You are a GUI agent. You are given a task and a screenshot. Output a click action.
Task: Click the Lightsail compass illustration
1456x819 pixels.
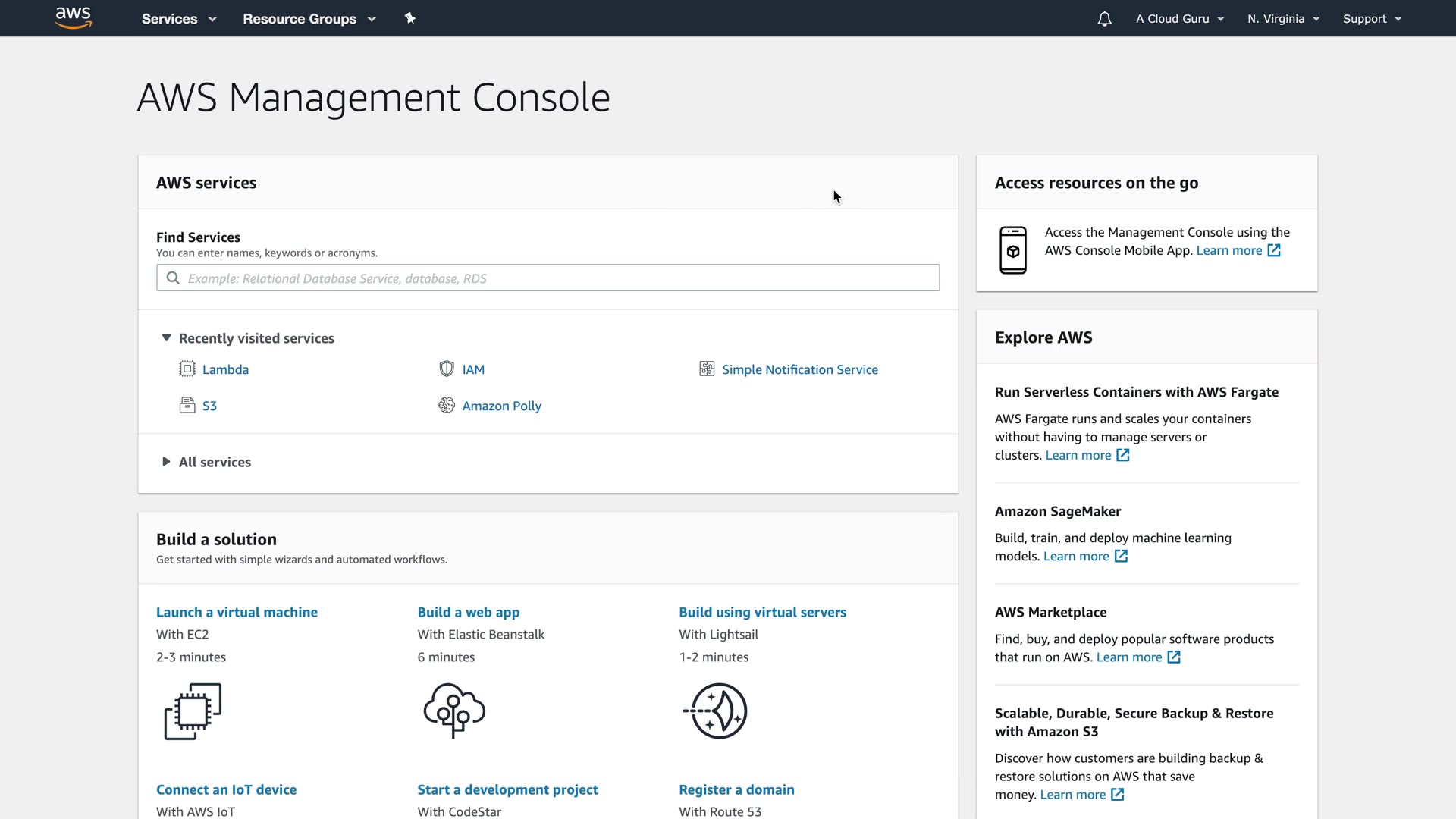tap(716, 711)
